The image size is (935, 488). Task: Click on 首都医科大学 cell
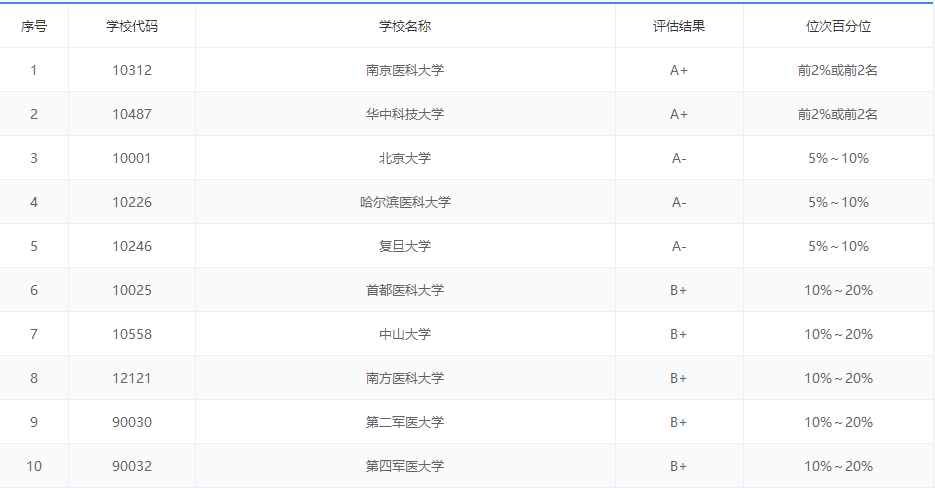(x=405, y=290)
